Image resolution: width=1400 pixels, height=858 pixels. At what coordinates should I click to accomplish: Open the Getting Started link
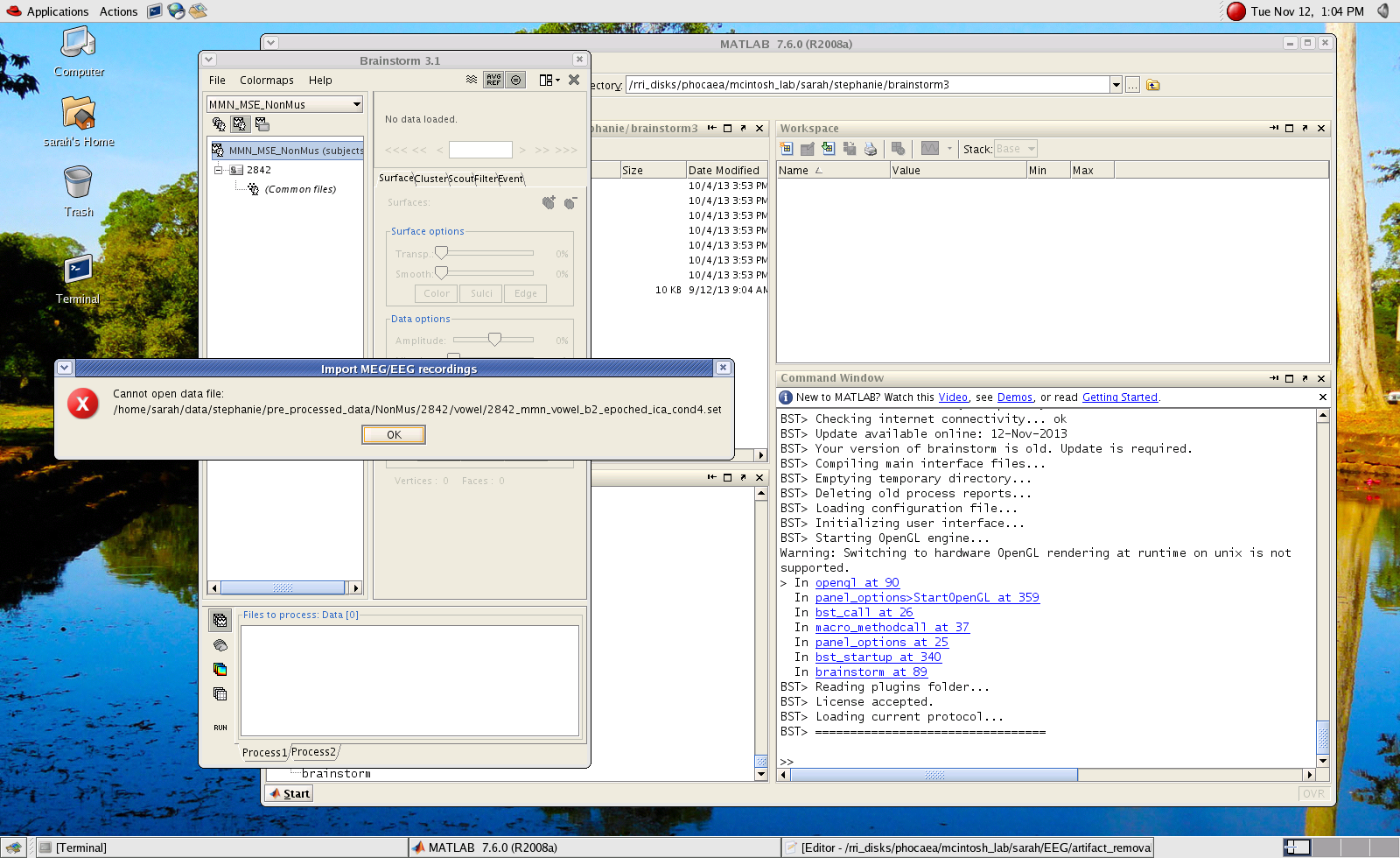1120,397
